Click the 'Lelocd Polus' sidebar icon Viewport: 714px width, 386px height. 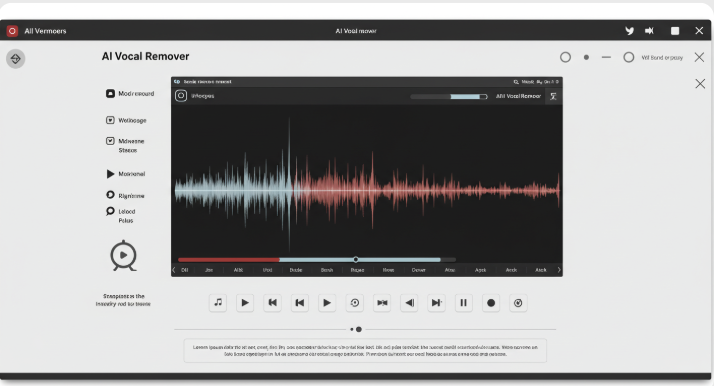pyautogui.click(x=110, y=211)
